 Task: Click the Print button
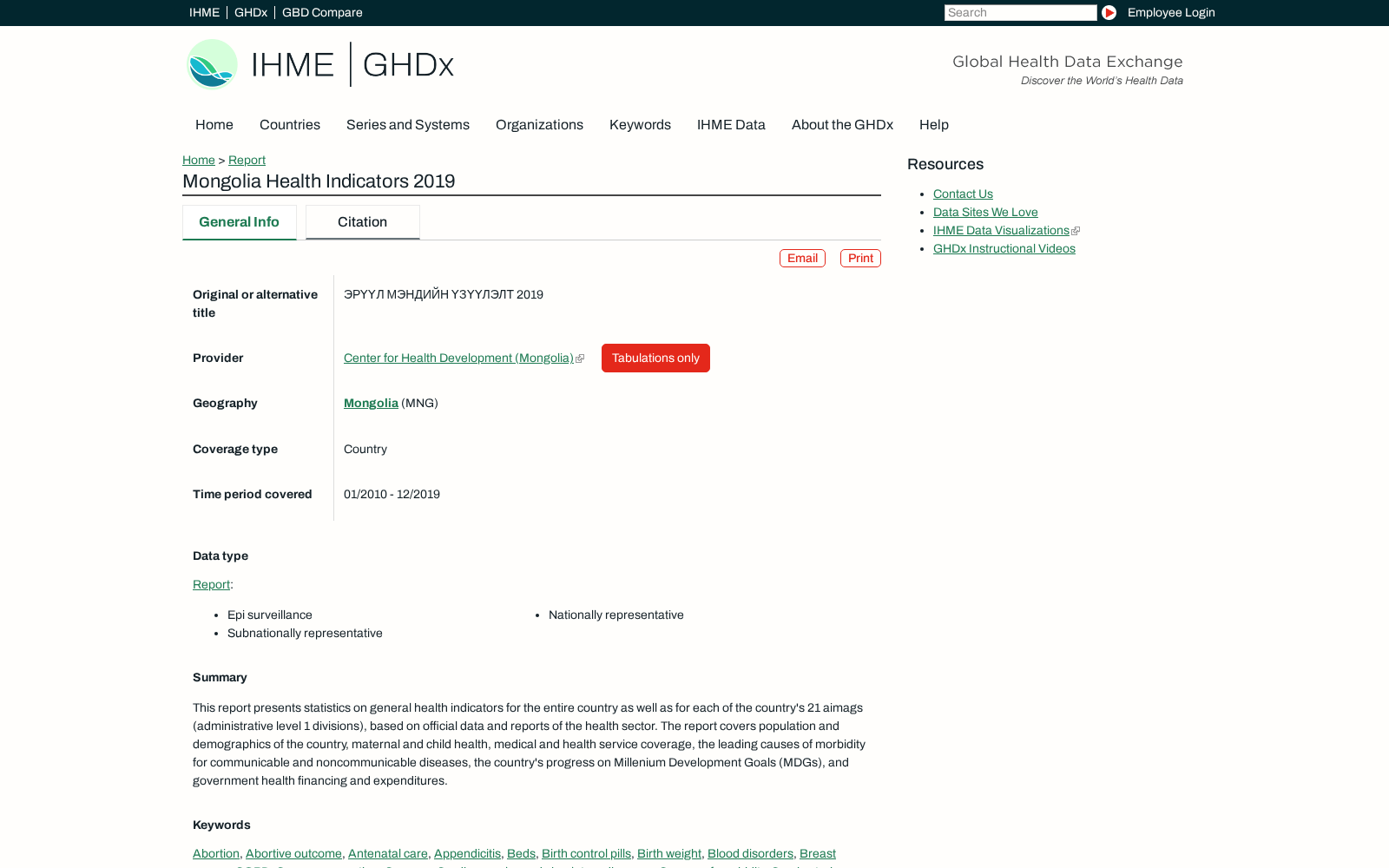point(860,258)
